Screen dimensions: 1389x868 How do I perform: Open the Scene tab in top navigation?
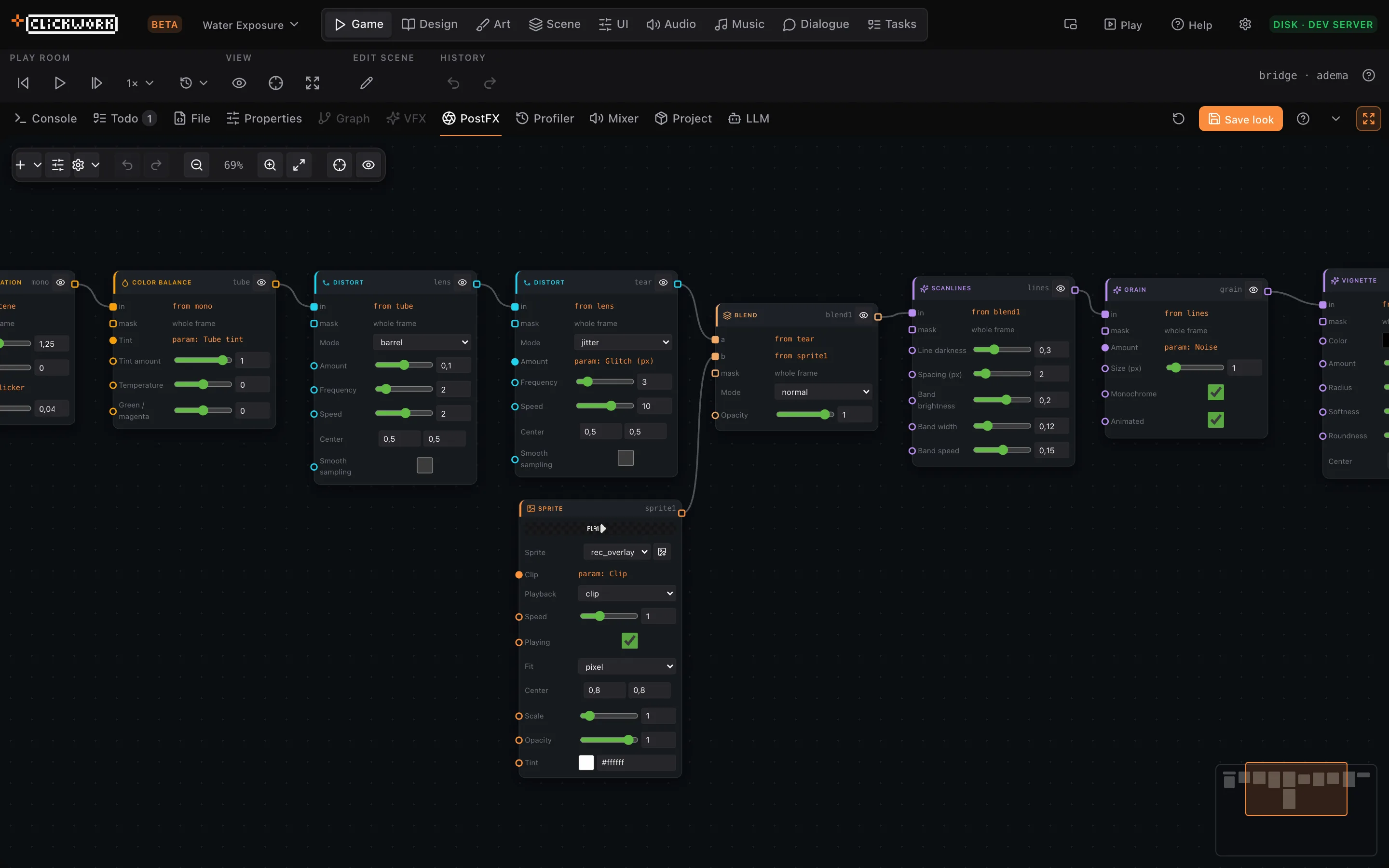555,24
